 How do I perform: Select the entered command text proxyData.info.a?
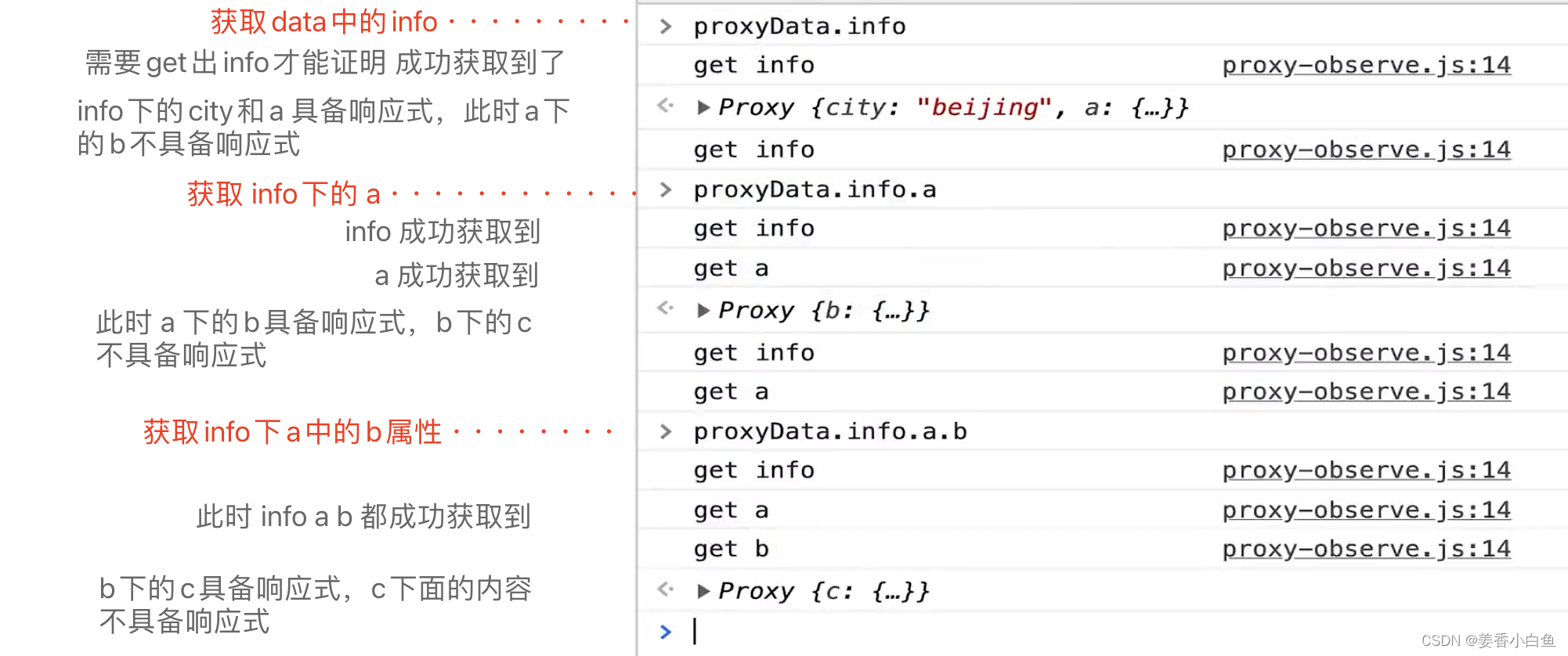pos(815,189)
